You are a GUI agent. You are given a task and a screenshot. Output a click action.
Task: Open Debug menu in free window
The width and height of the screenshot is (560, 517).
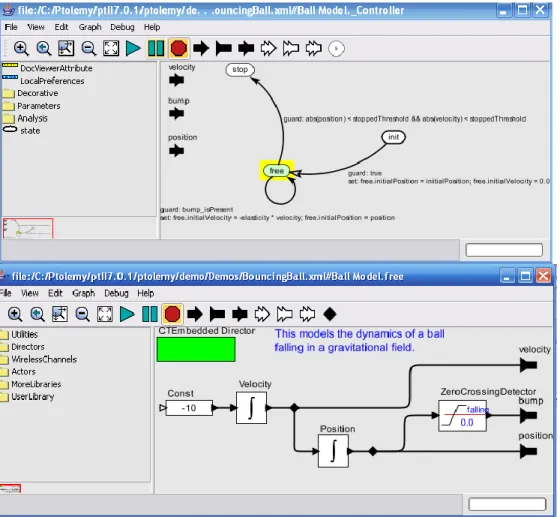[x=116, y=293]
